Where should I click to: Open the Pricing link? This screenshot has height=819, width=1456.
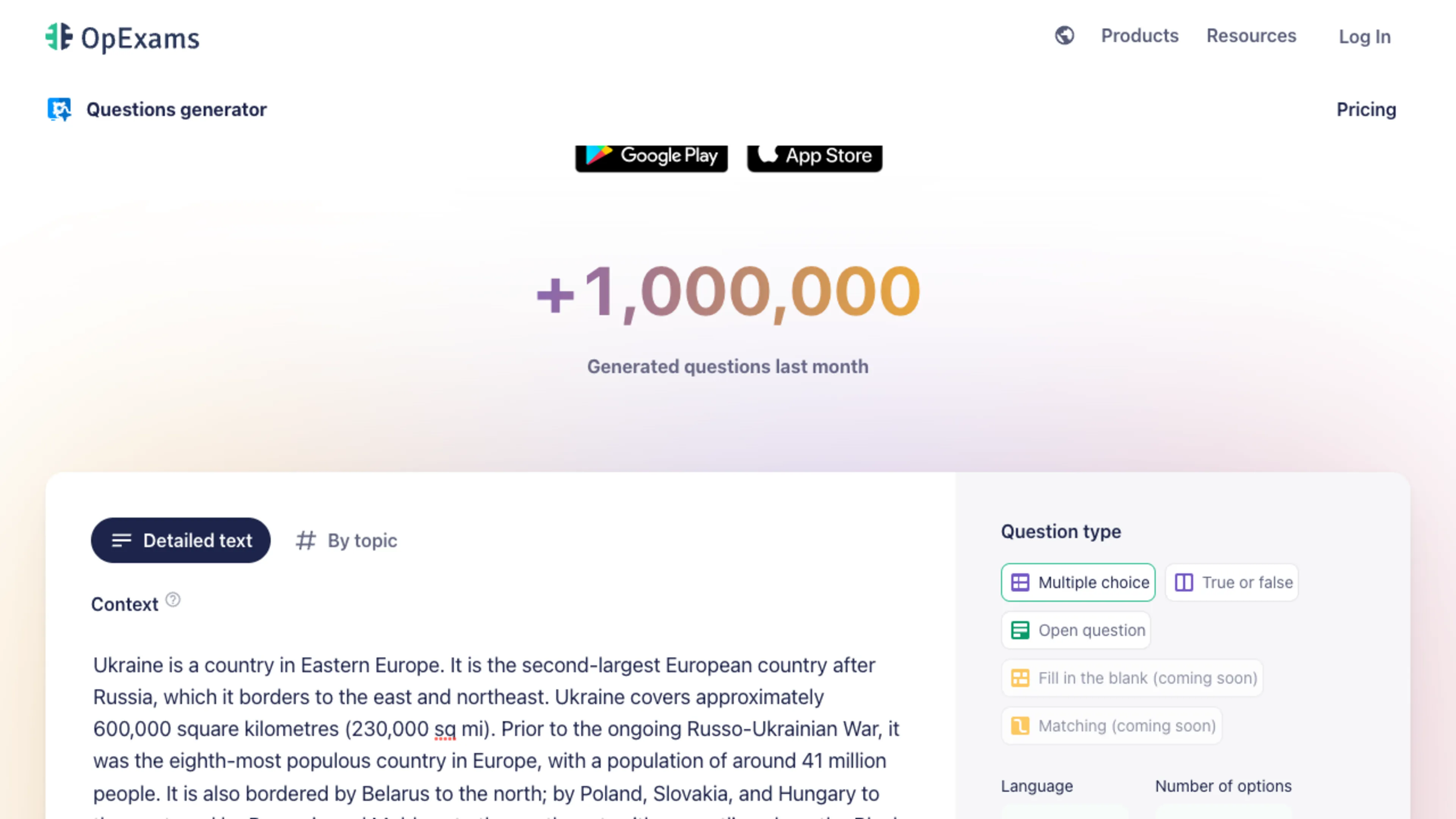click(x=1366, y=109)
